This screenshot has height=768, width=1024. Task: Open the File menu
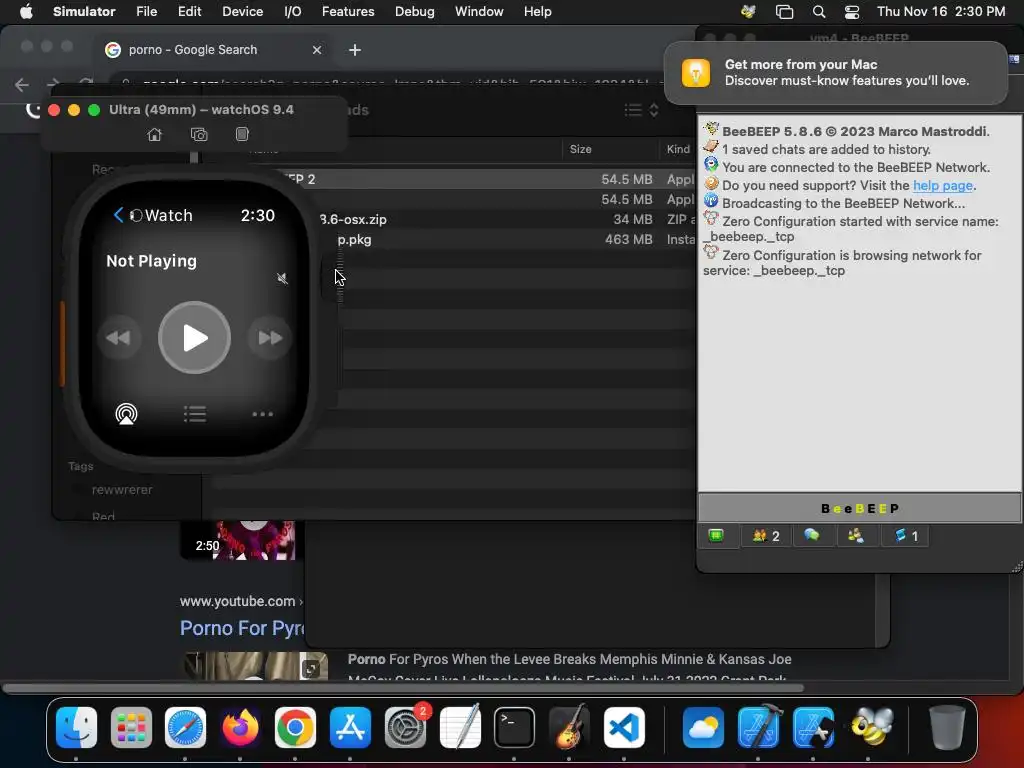click(146, 12)
